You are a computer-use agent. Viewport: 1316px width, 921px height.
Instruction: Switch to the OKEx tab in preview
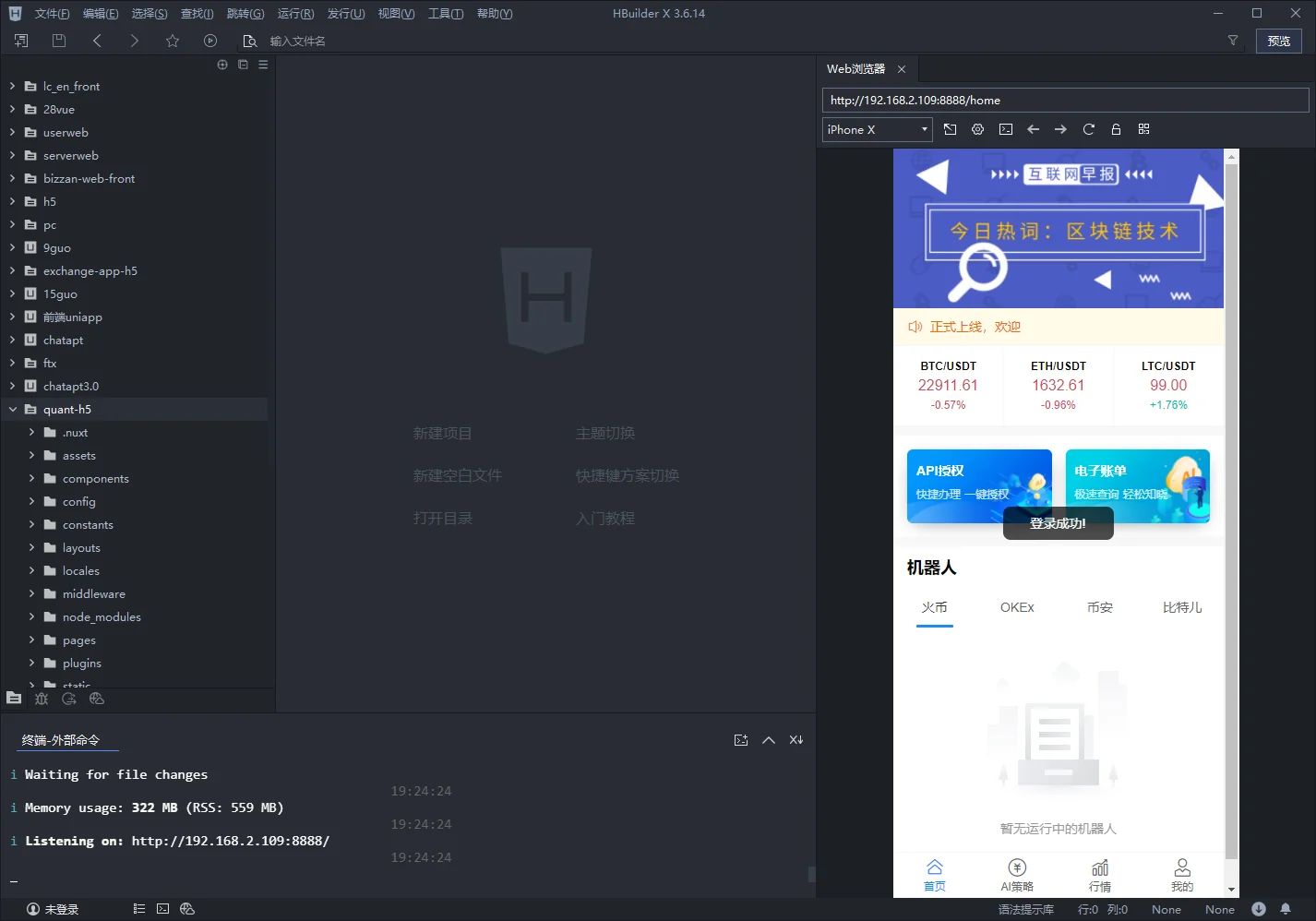click(1017, 607)
